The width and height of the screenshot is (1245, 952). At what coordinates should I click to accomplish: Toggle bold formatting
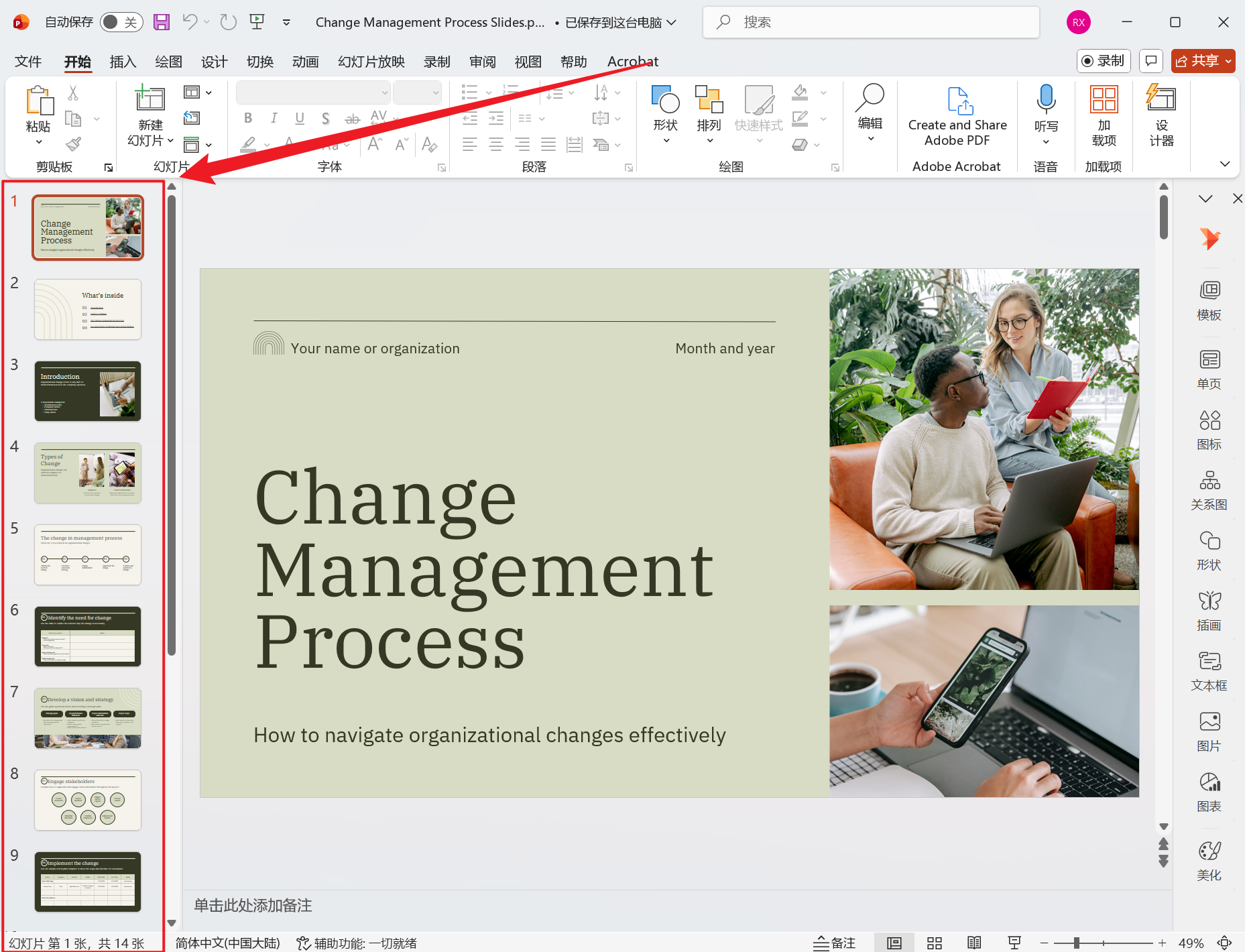[247, 118]
